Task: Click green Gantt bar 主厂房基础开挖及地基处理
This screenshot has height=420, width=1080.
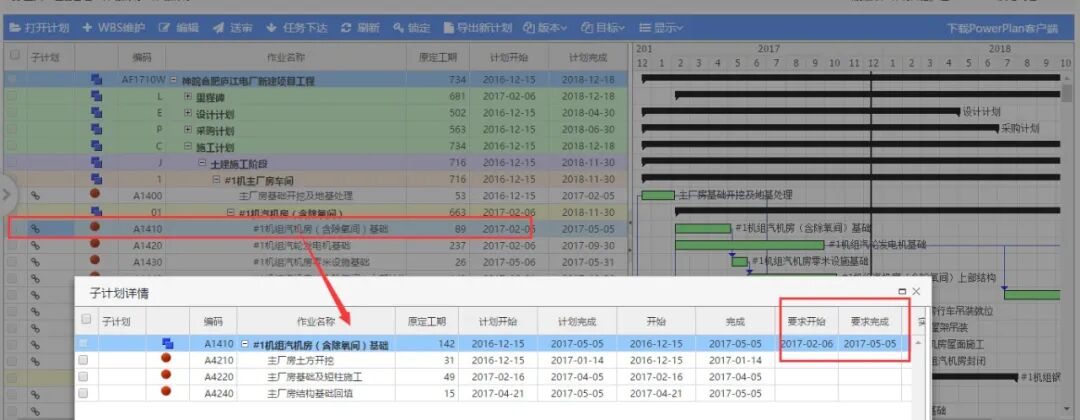Action: (x=658, y=195)
